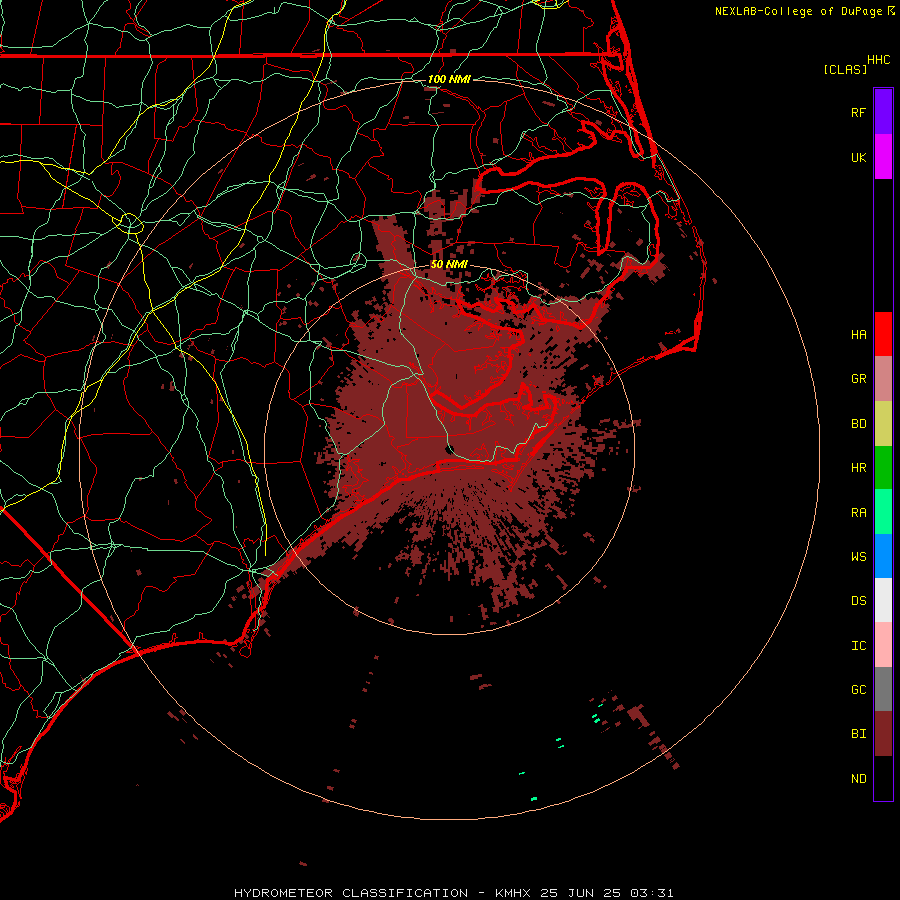The width and height of the screenshot is (900, 900).
Task: Click the UK magenta legend swatch
Action: pyautogui.click(x=883, y=157)
